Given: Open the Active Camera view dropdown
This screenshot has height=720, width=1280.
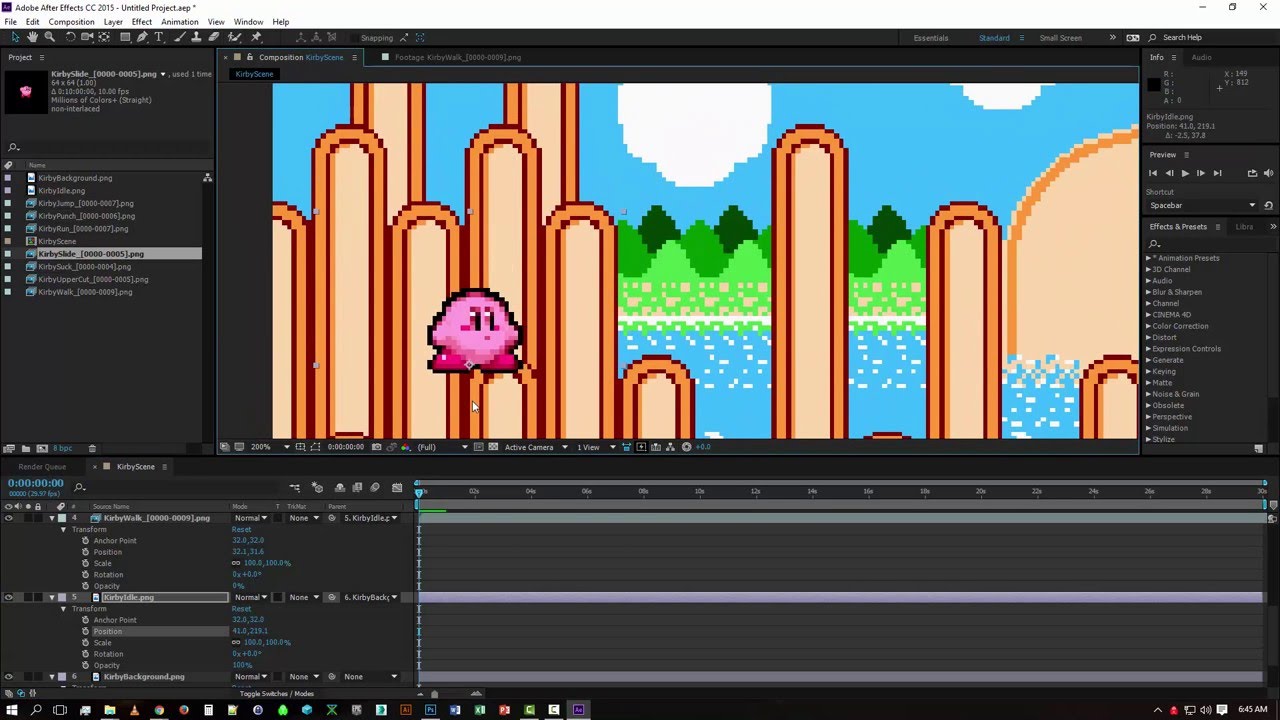Looking at the screenshot, I should click(x=536, y=447).
